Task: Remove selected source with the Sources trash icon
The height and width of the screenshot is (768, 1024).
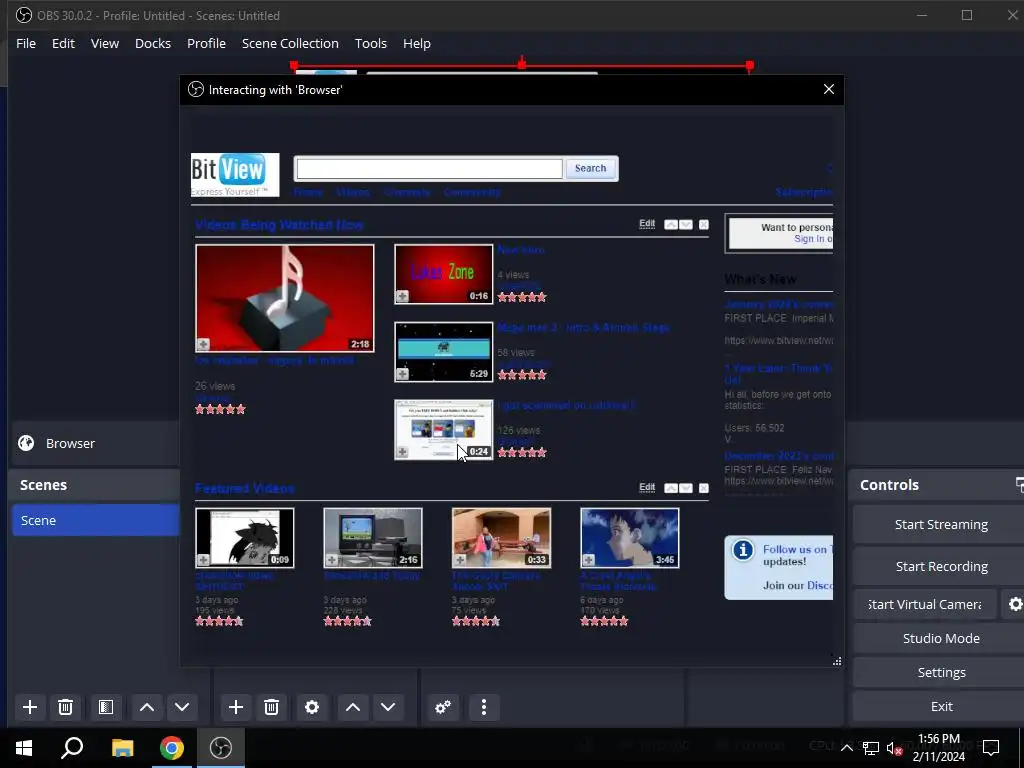Action: pyautogui.click(x=272, y=707)
